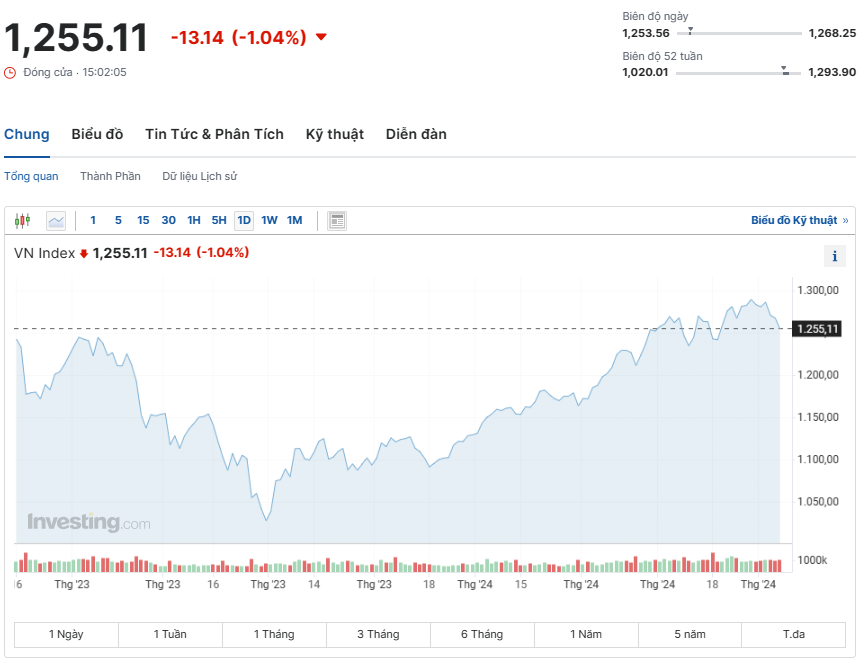Select the 5H chart interval
This screenshot has width=859, height=662.
(219, 221)
